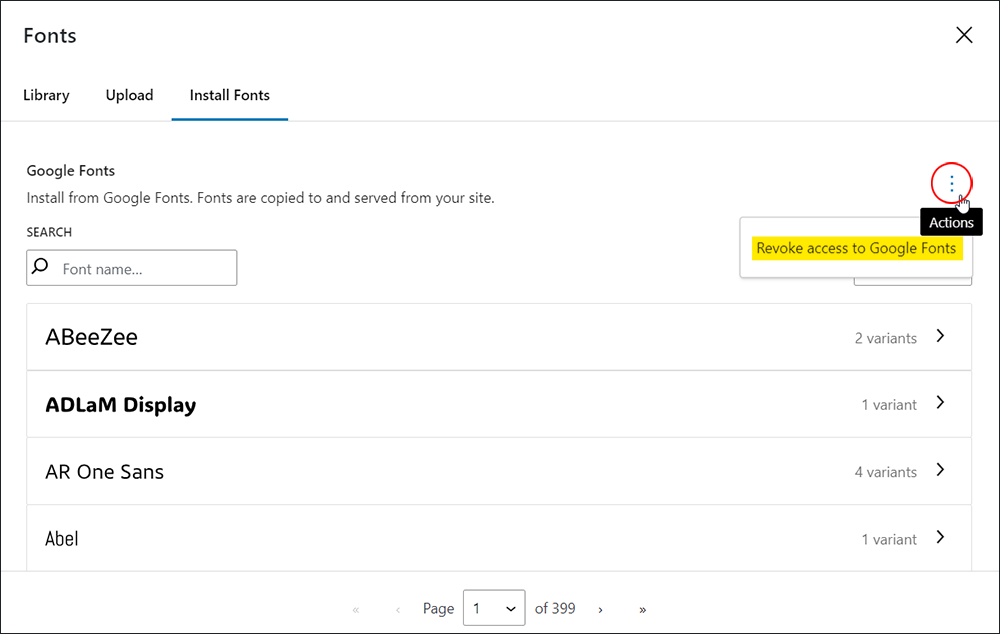Viewport: 1000px width, 634px height.
Task: Open the ABeeZee font family
Action: 499,337
